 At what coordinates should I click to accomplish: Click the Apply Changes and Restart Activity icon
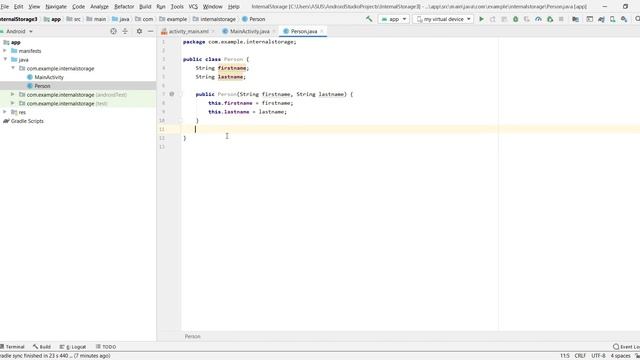coord(493,19)
